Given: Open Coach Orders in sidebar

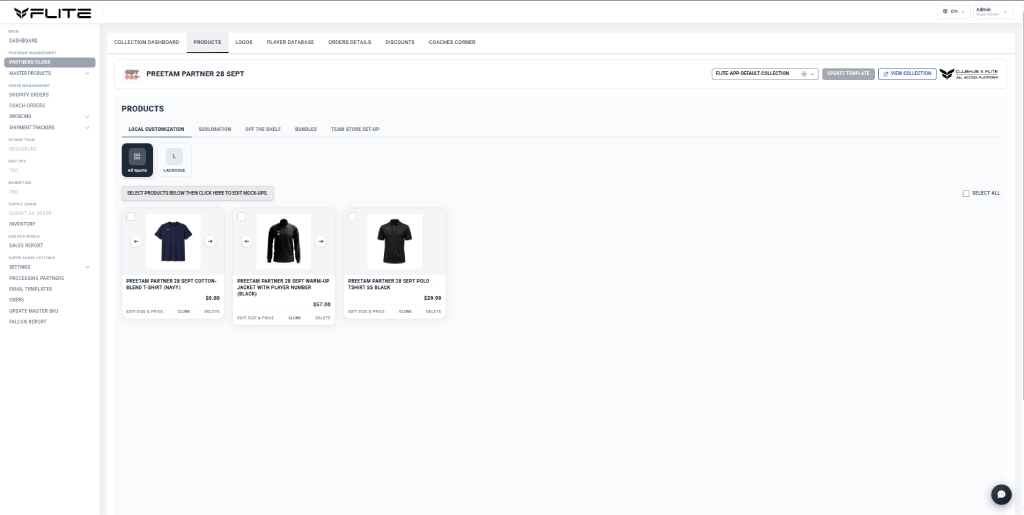Looking at the screenshot, I should tap(27, 106).
